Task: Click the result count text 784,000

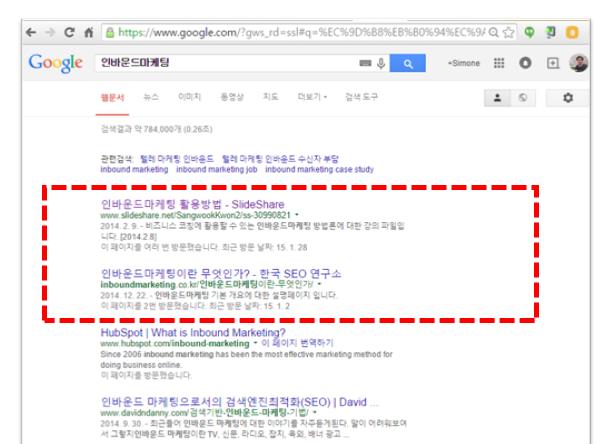Action: (x=157, y=129)
